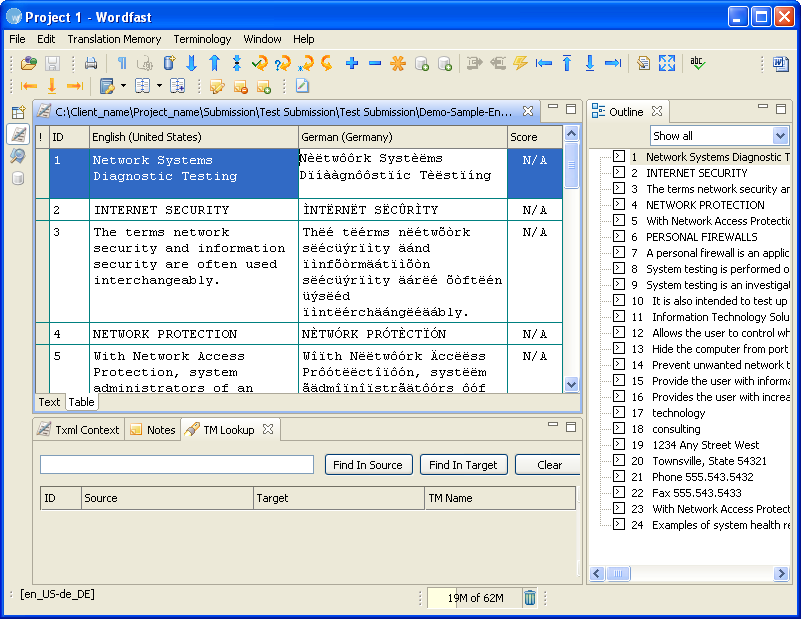Open dropdown arrow beside open book icon

point(159,86)
